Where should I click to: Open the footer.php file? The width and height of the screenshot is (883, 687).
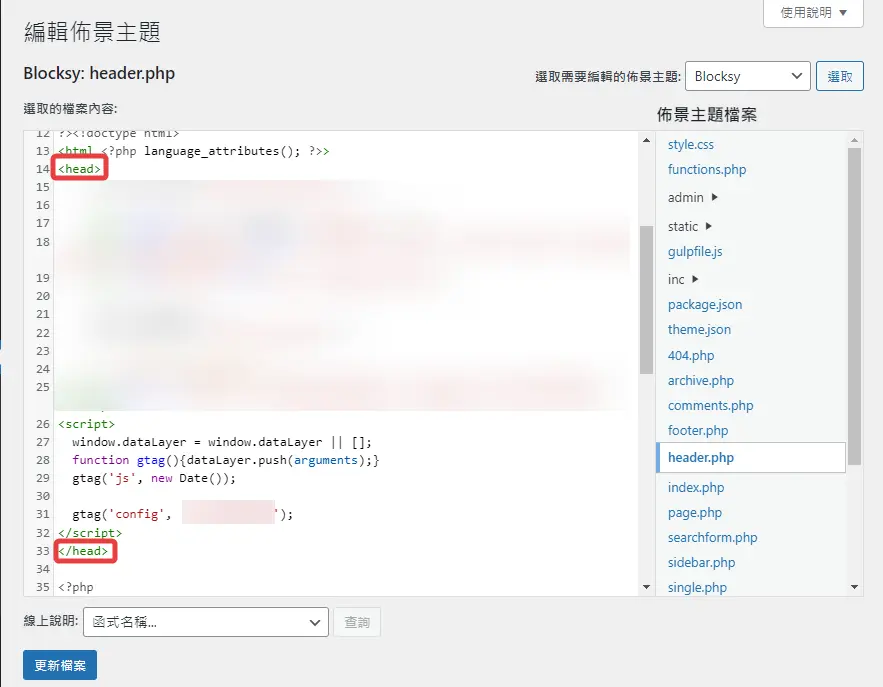(698, 431)
